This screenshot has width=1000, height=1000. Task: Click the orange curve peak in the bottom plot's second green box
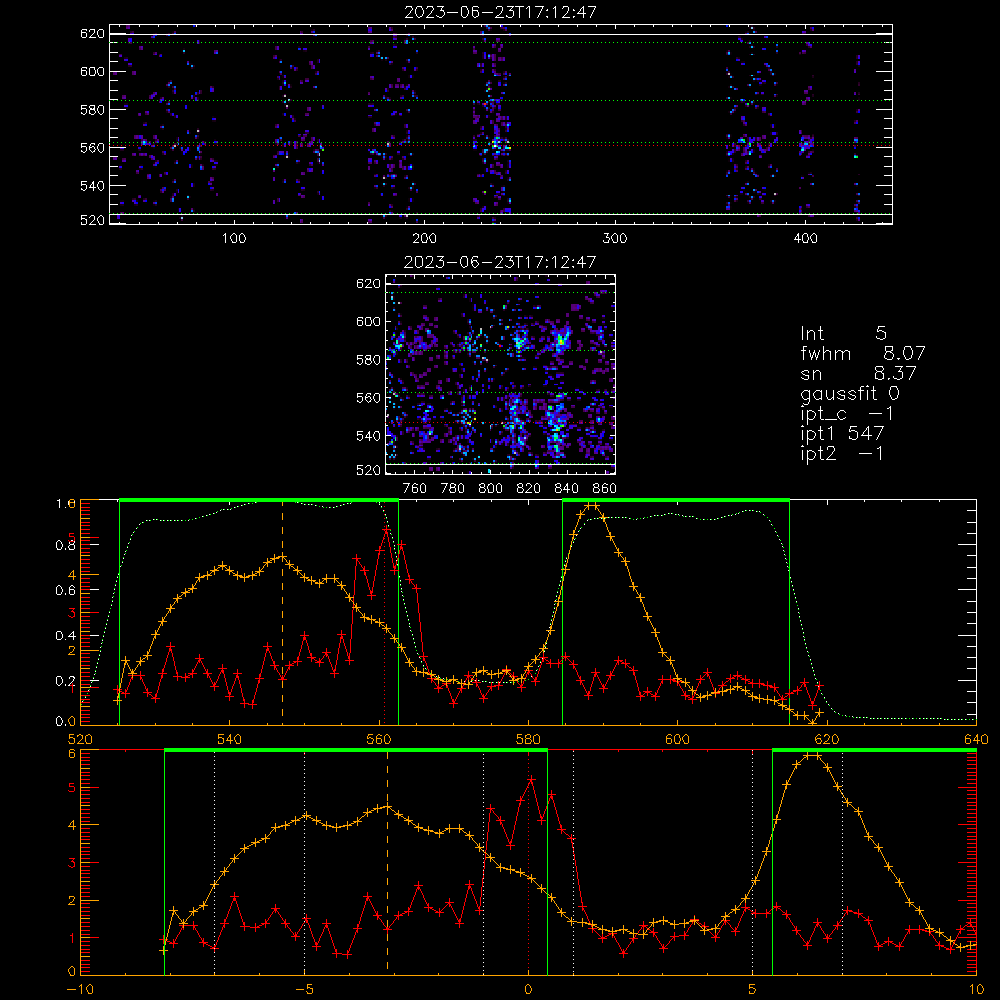[x=811, y=756]
